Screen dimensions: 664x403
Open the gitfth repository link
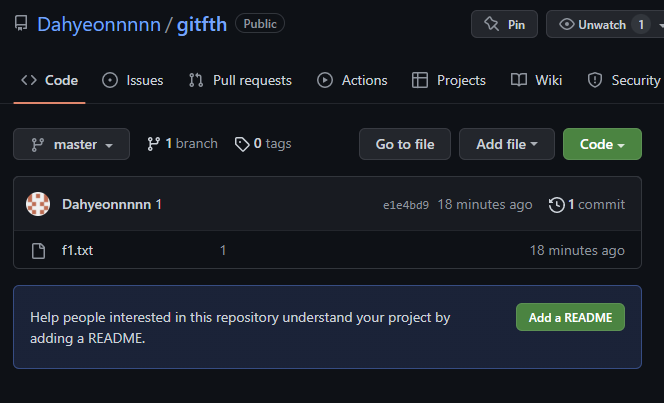point(202,25)
